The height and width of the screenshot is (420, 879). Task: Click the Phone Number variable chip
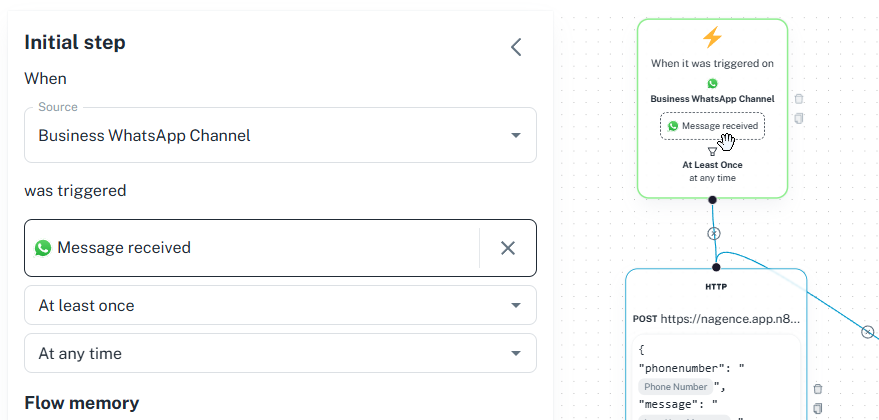tap(676, 386)
